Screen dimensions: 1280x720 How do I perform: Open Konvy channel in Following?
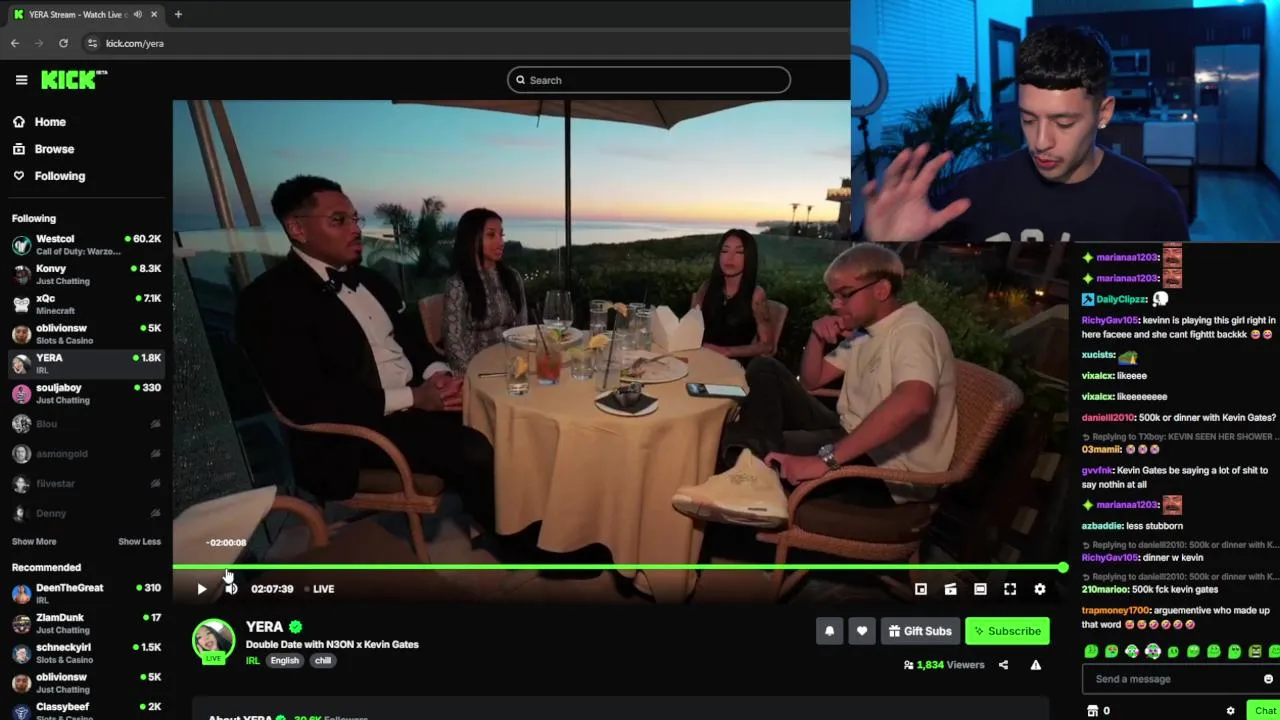click(x=86, y=275)
